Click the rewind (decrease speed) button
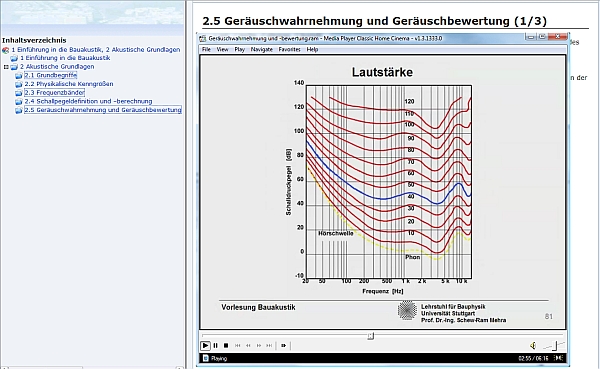 [x=248, y=345]
